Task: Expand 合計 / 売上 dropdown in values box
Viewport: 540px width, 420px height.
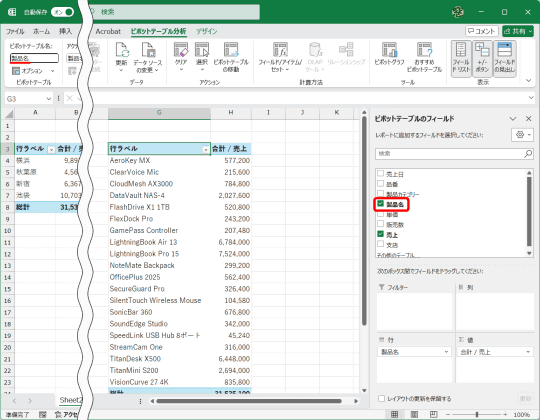Action: tap(528, 352)
